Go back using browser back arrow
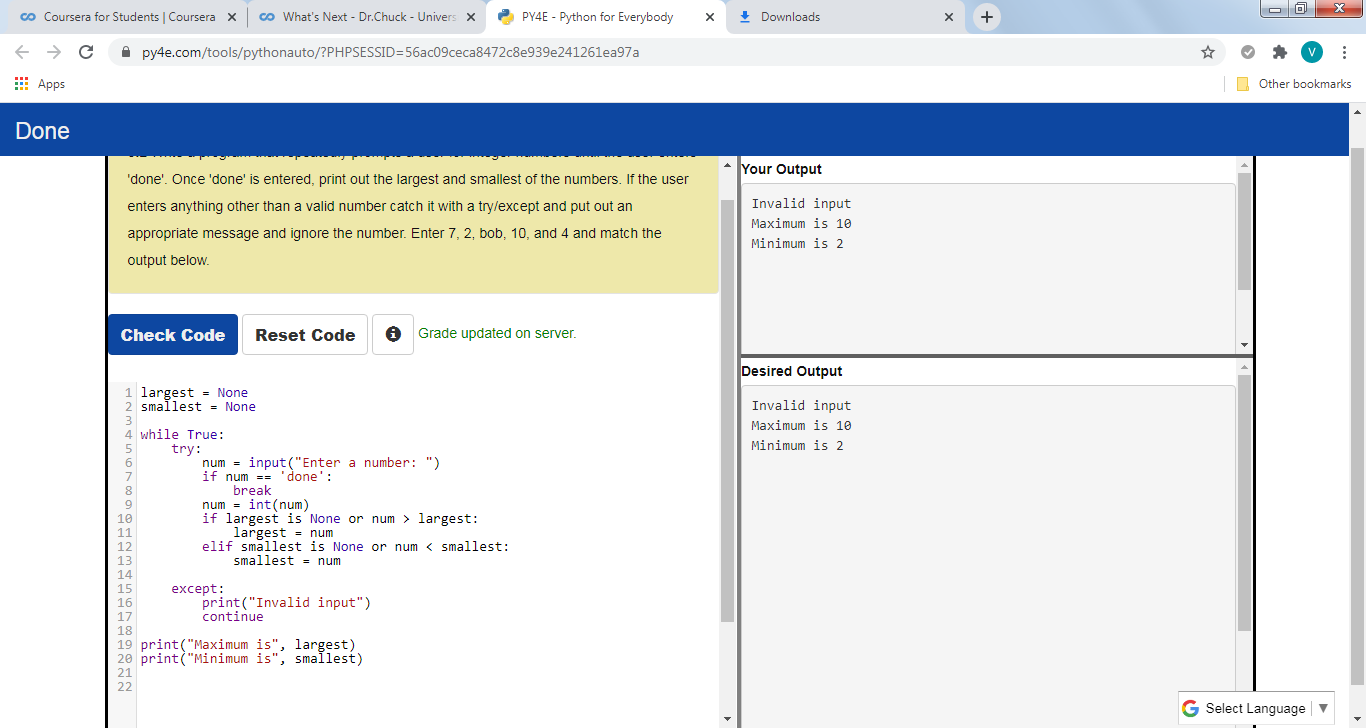This screenshot has height=728, width=1366. (22, 52)
